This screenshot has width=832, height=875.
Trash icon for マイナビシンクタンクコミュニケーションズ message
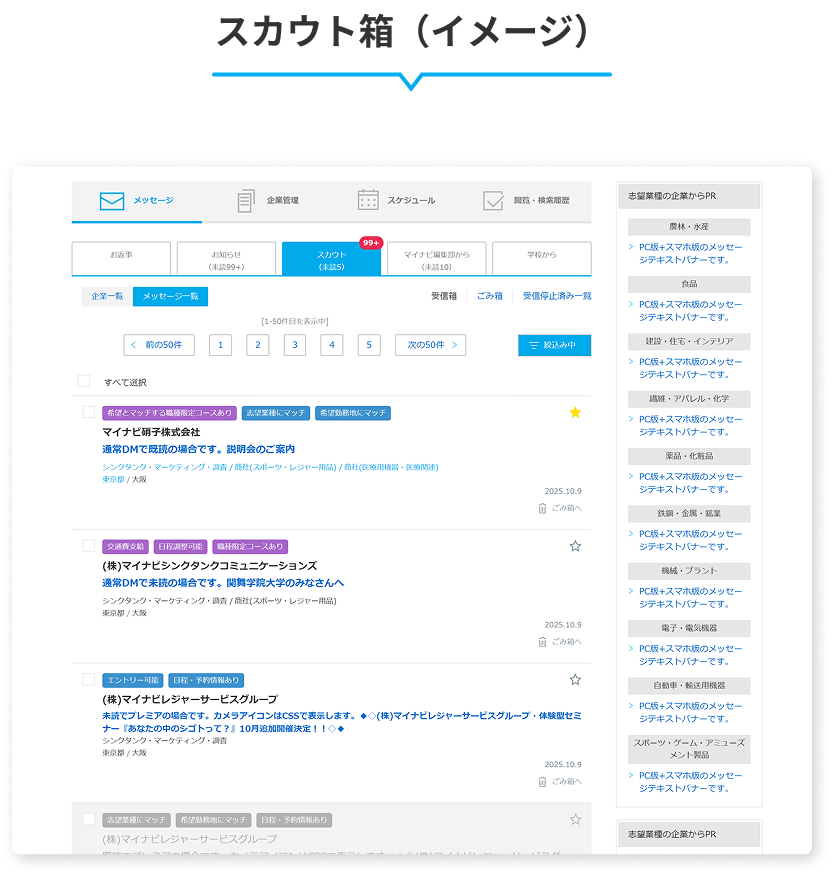pos(542,642)
